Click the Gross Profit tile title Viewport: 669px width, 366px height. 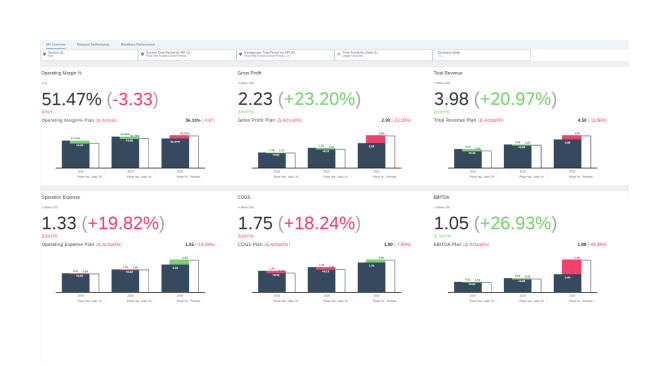tap(250, 73)
